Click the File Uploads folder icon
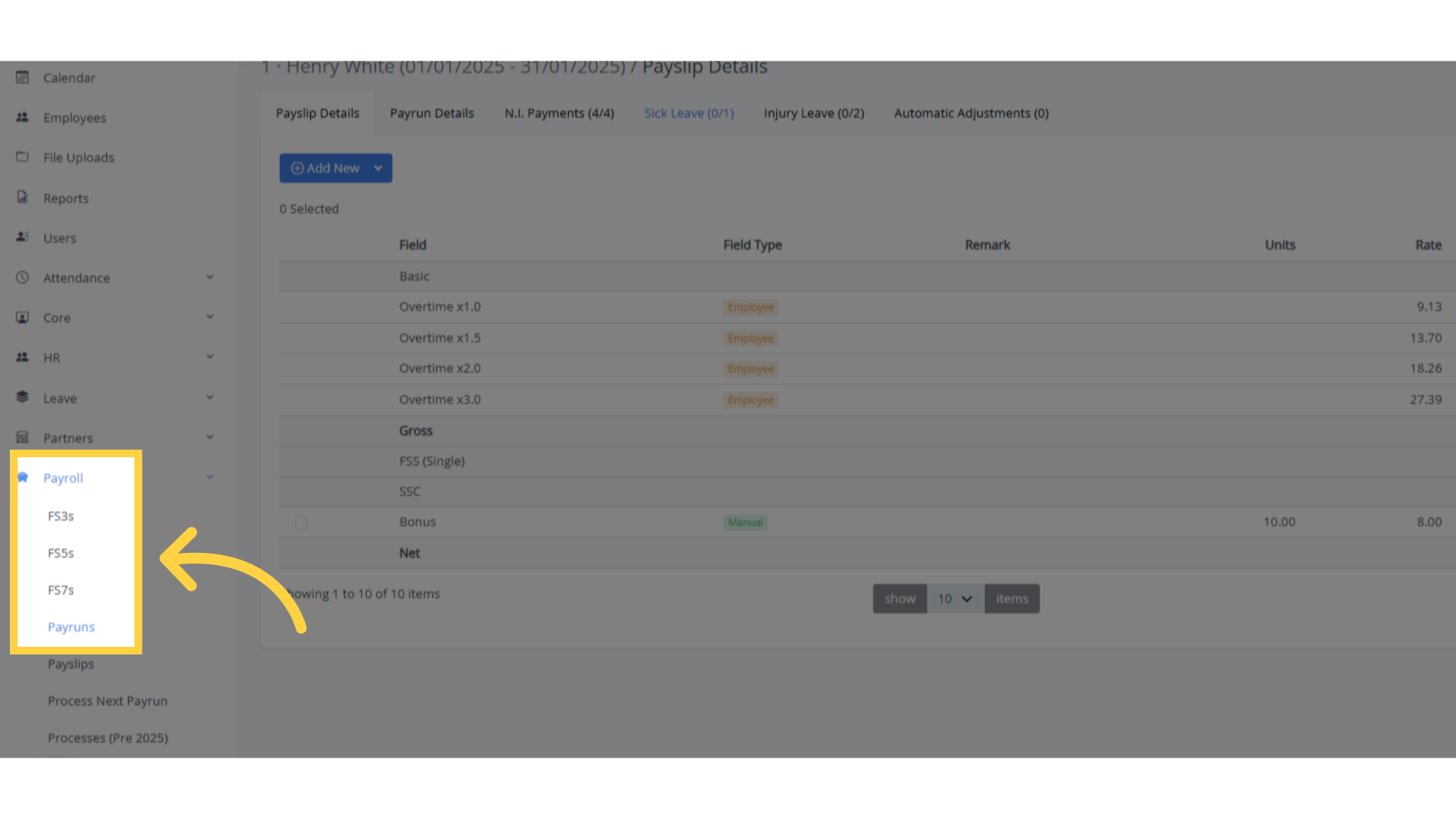This screenshot has width=1456, height=819. point(23,157)
